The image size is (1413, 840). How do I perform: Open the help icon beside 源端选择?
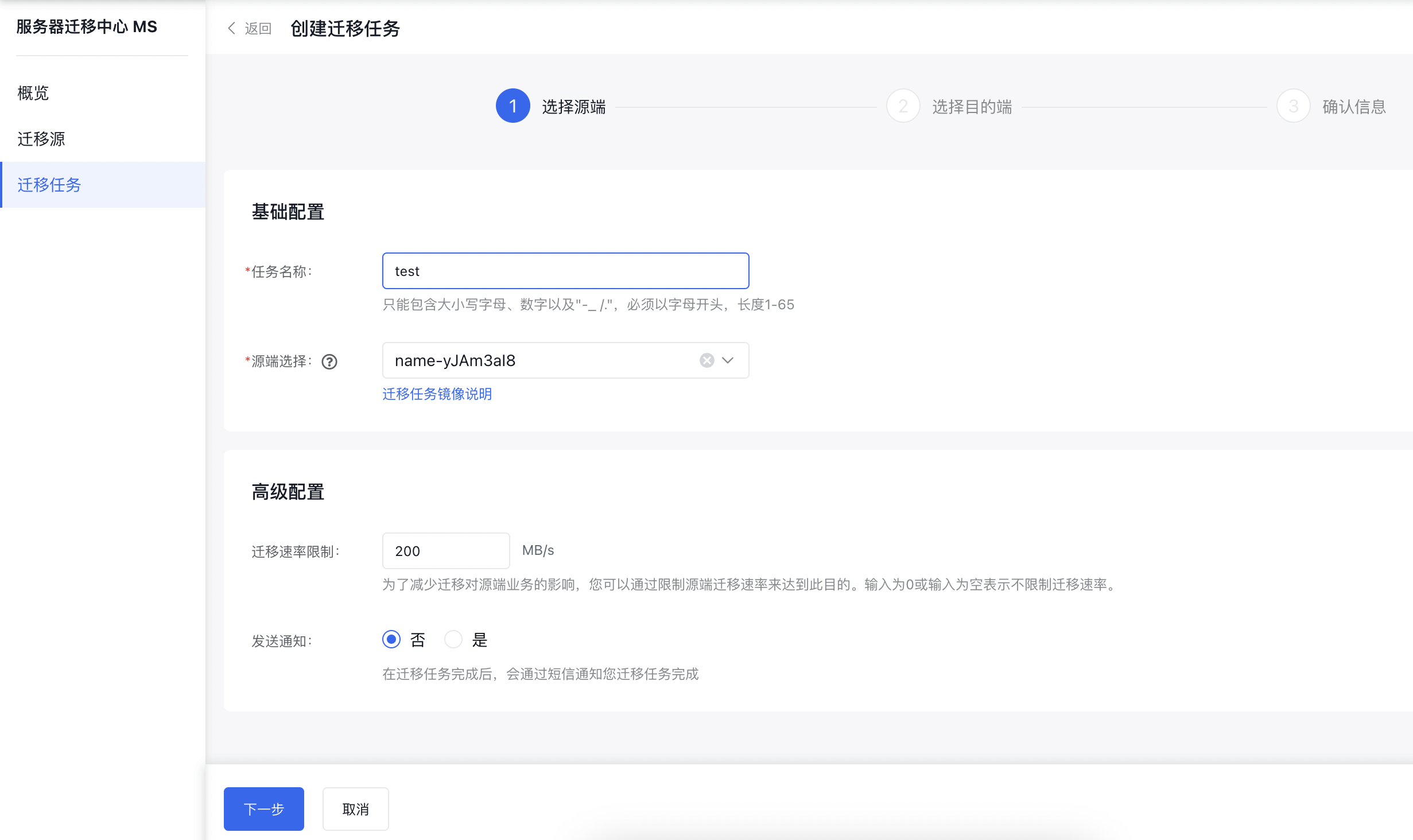tap(329, 361)
